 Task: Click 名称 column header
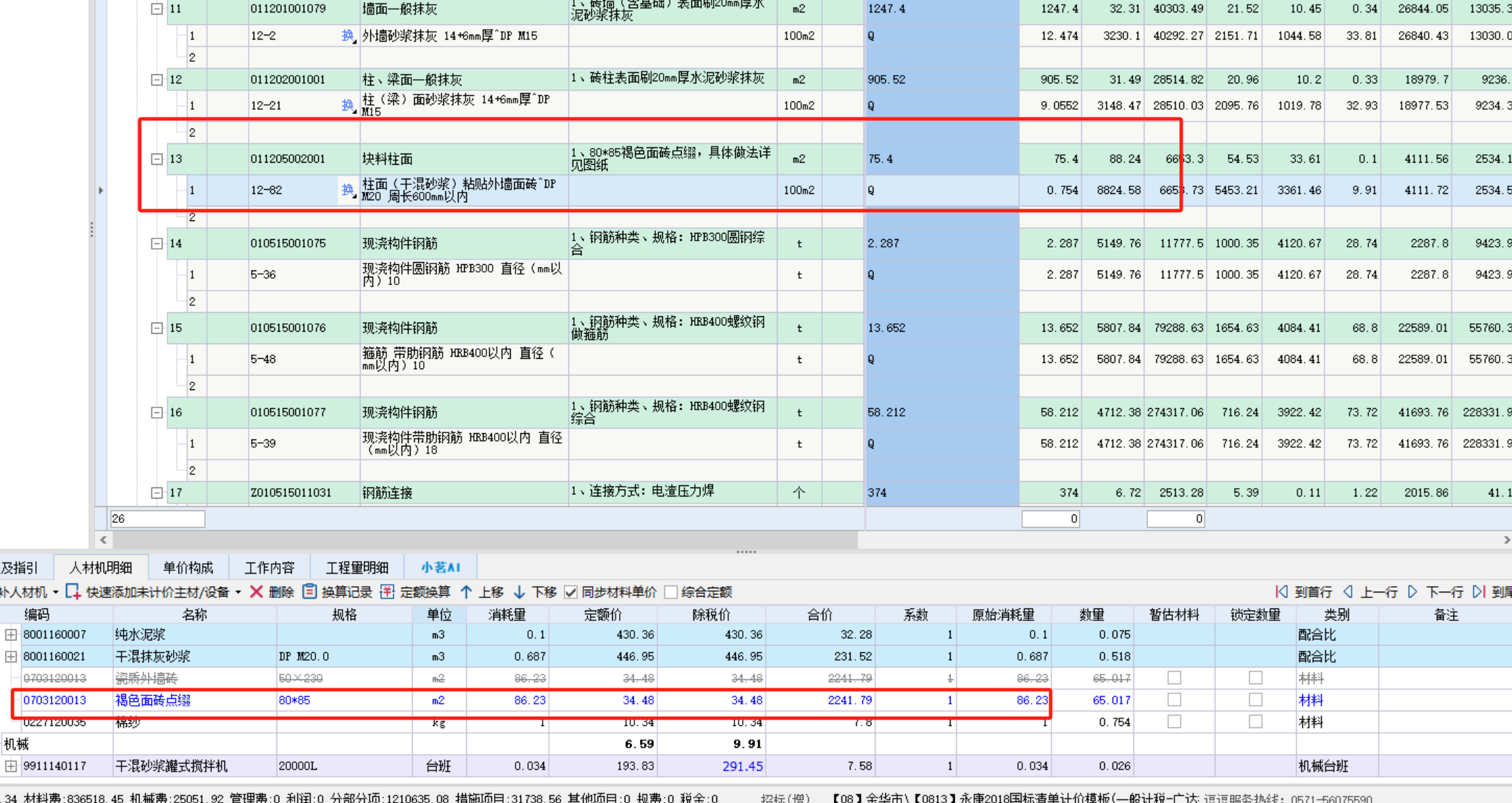[195, 615]
